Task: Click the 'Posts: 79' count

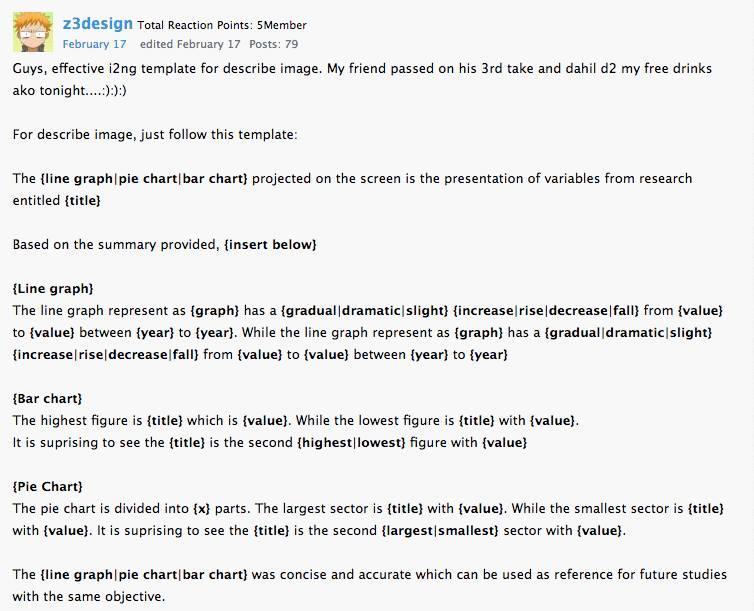Action: click(273, 44)
